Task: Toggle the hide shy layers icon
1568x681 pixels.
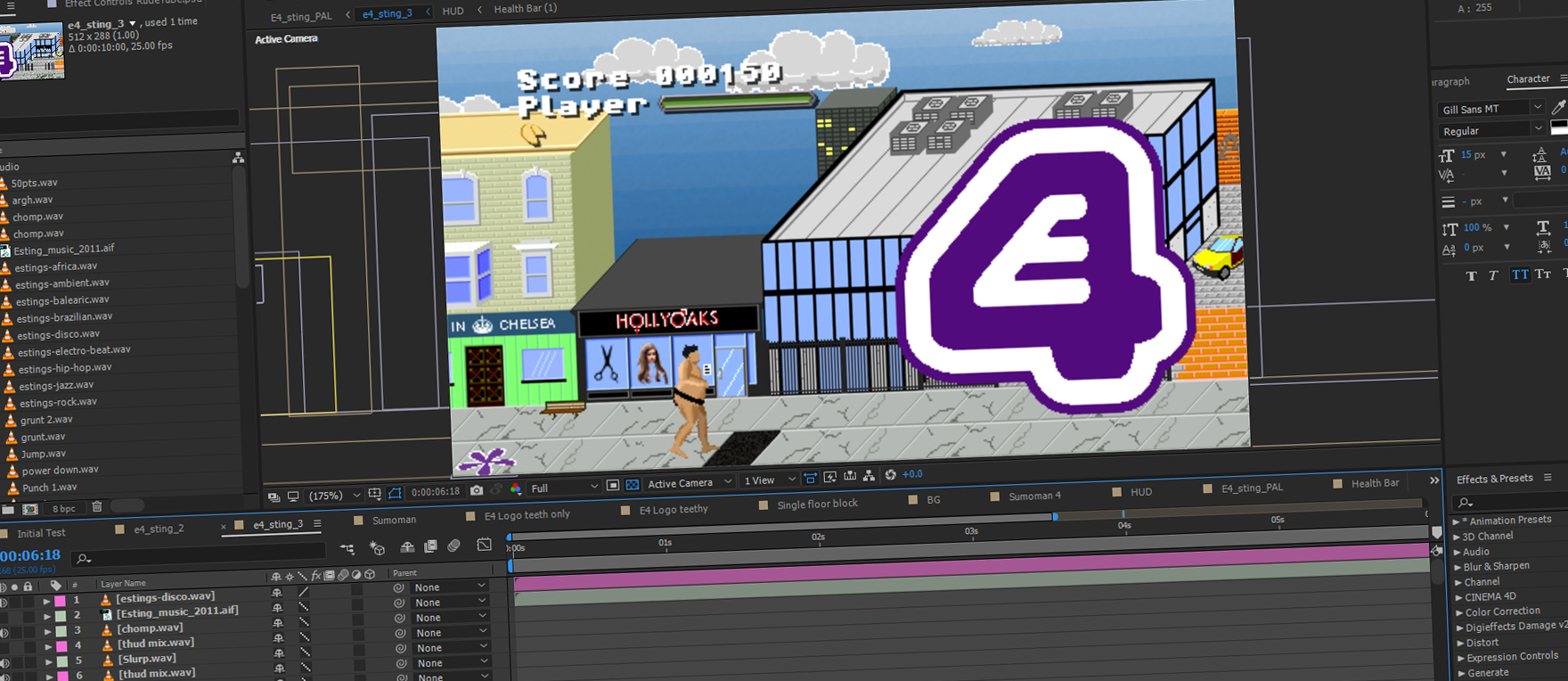Action: (407, 546)
